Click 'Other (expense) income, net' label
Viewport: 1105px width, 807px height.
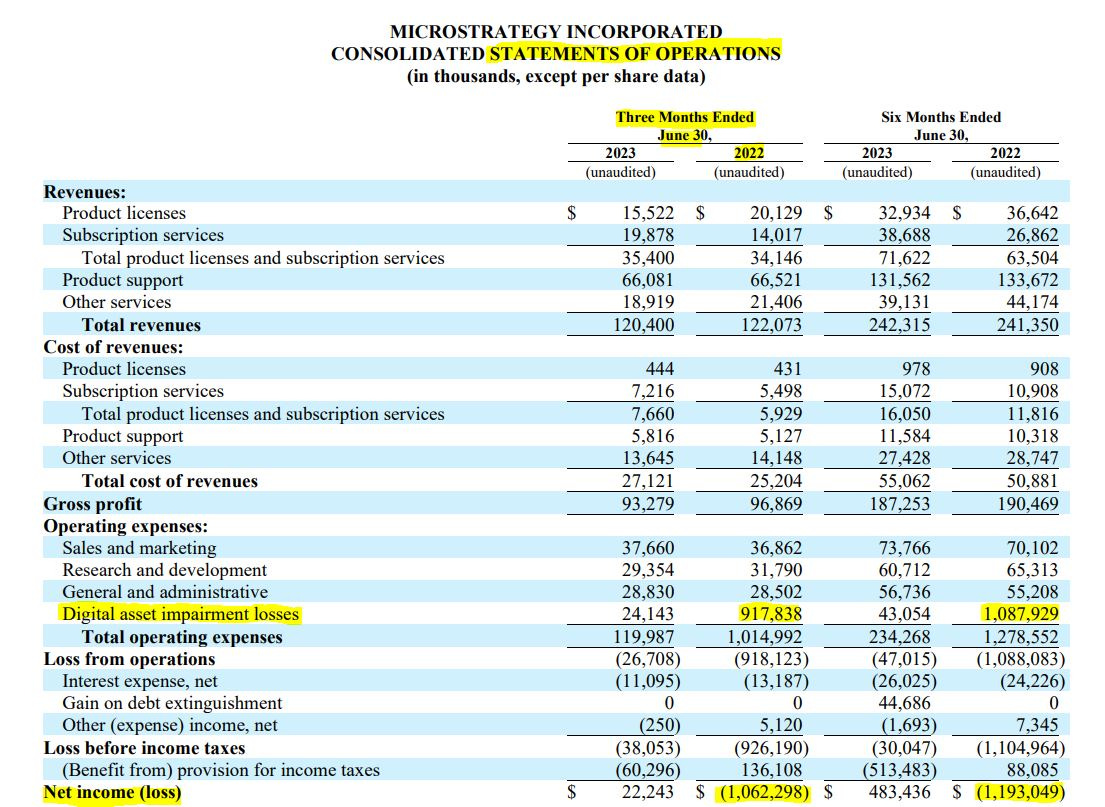click(170, 725)
